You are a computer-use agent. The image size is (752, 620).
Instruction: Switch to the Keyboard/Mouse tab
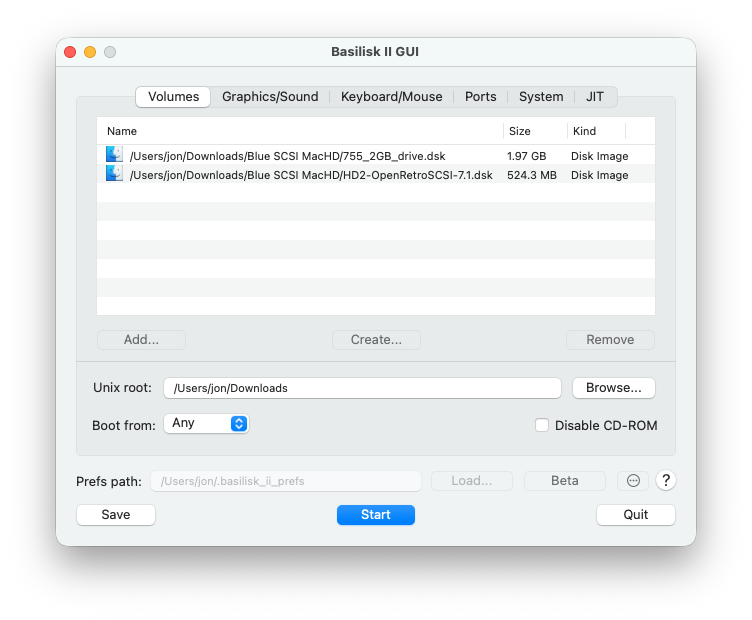pyautogui.click(x=391, y=97)
